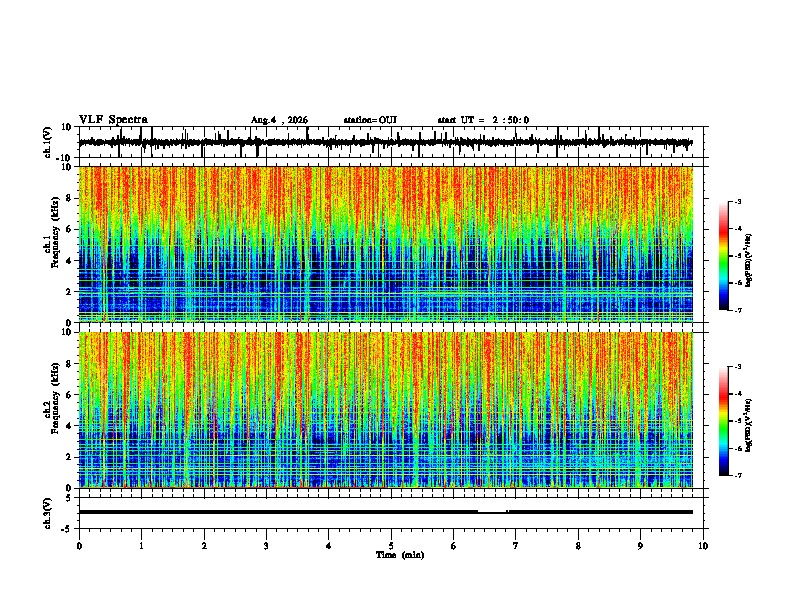Click time-axis tick label "3"
This screenshot has width=792, height=612.
point(266,546)
